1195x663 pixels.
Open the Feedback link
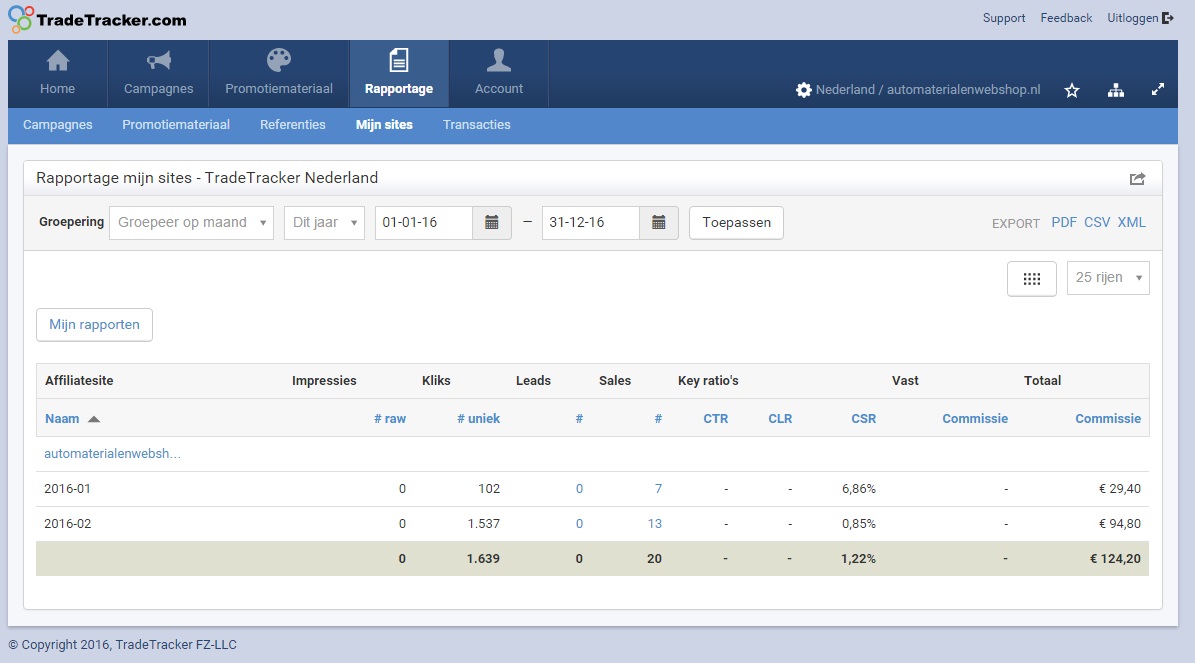point(1066,18)
